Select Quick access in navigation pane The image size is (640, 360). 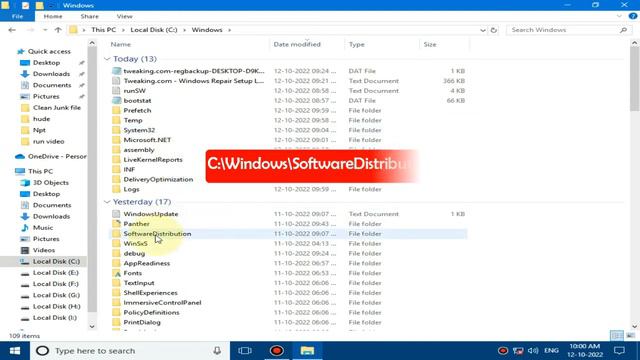[x=49, y=51]
